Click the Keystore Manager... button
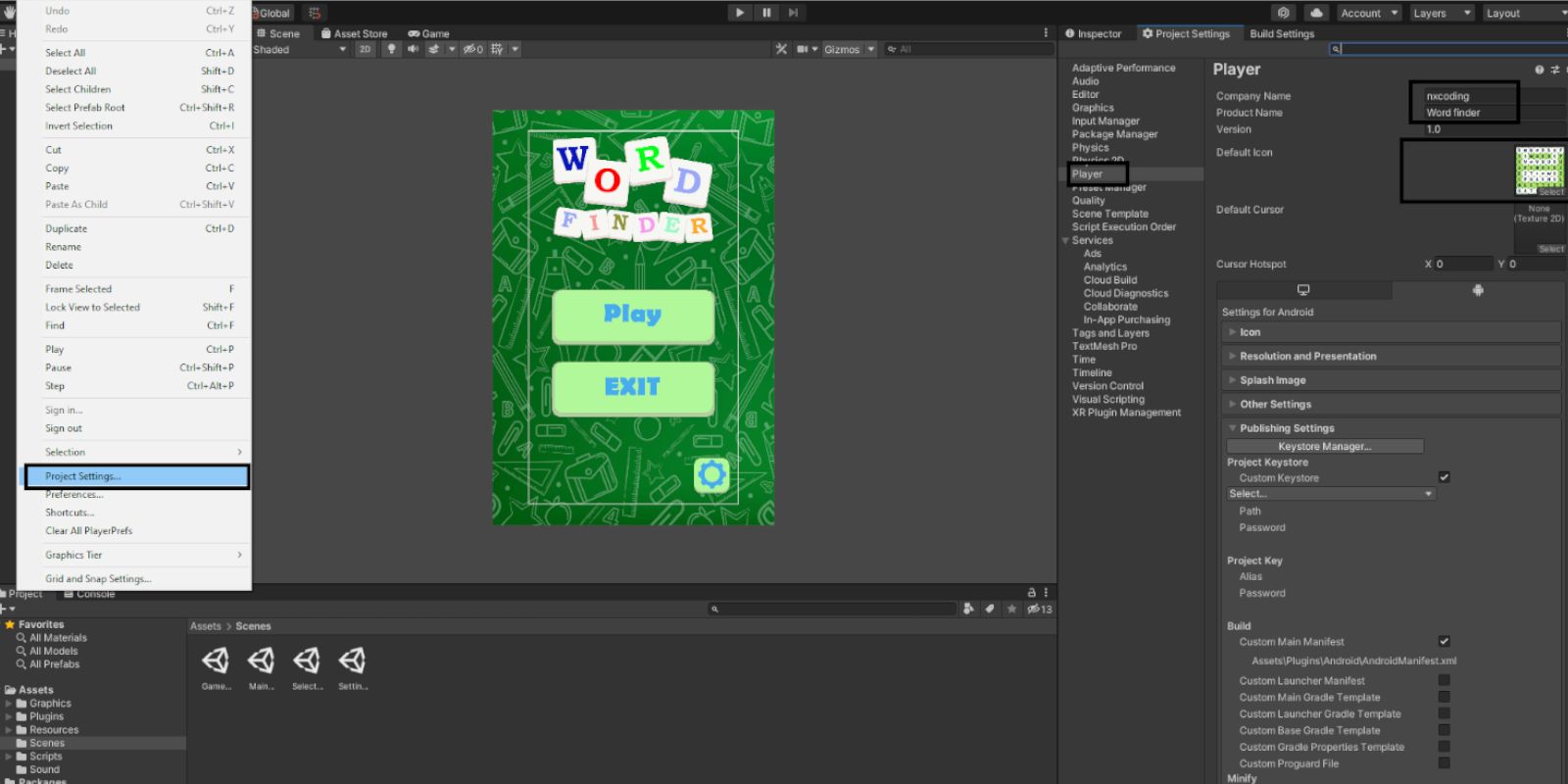1568x784 pixels. (x=1324, y=446)
